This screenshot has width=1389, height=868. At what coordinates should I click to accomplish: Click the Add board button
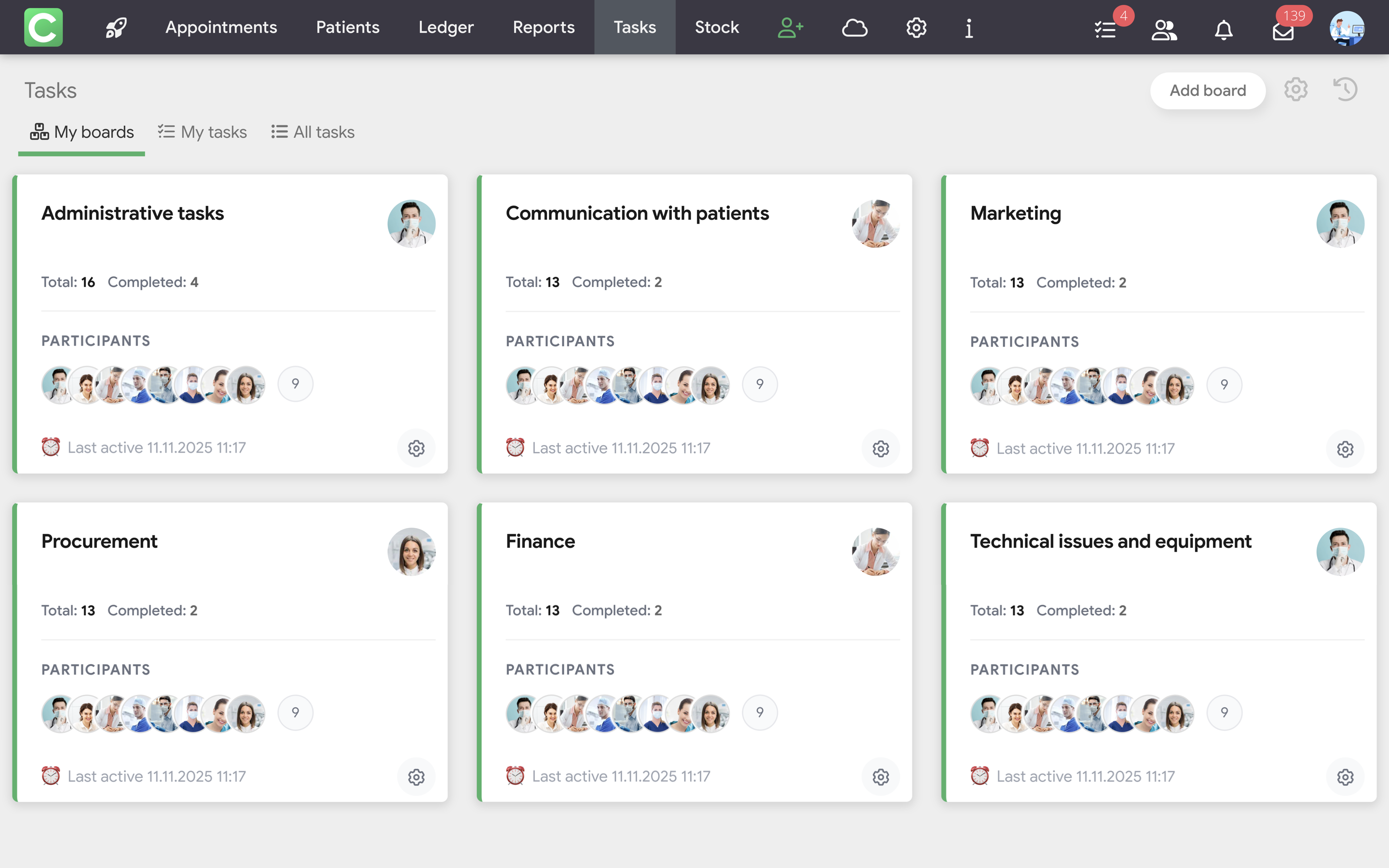click(x=1208, y=90)
